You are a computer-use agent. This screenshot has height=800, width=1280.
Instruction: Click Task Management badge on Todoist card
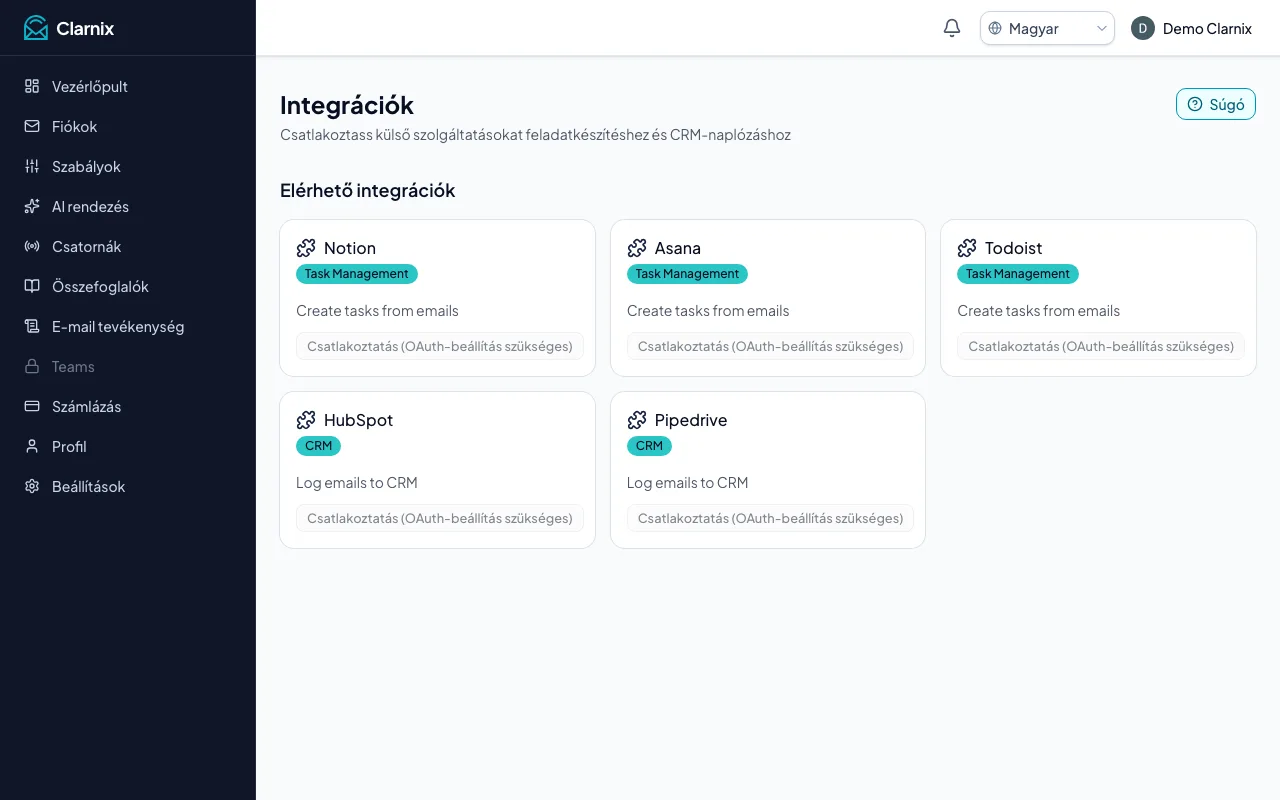click(1018, 274)
